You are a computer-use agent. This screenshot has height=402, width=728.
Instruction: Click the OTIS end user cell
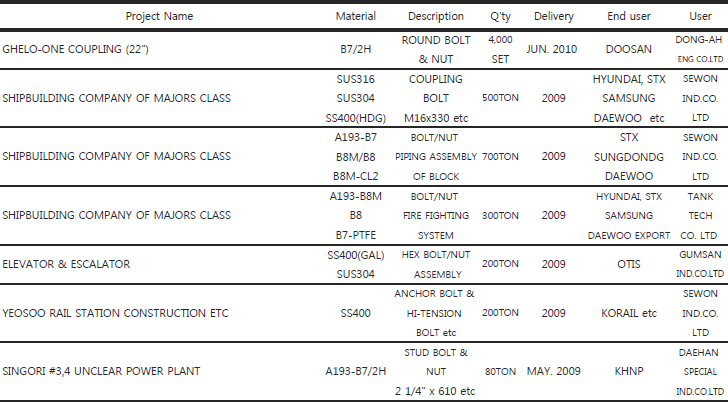[629, 264]
